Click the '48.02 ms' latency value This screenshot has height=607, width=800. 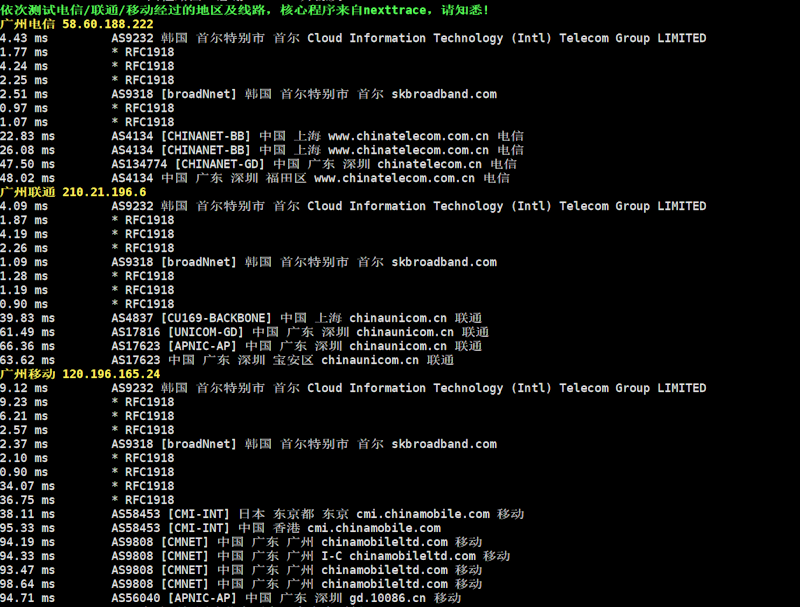[28, 178]
